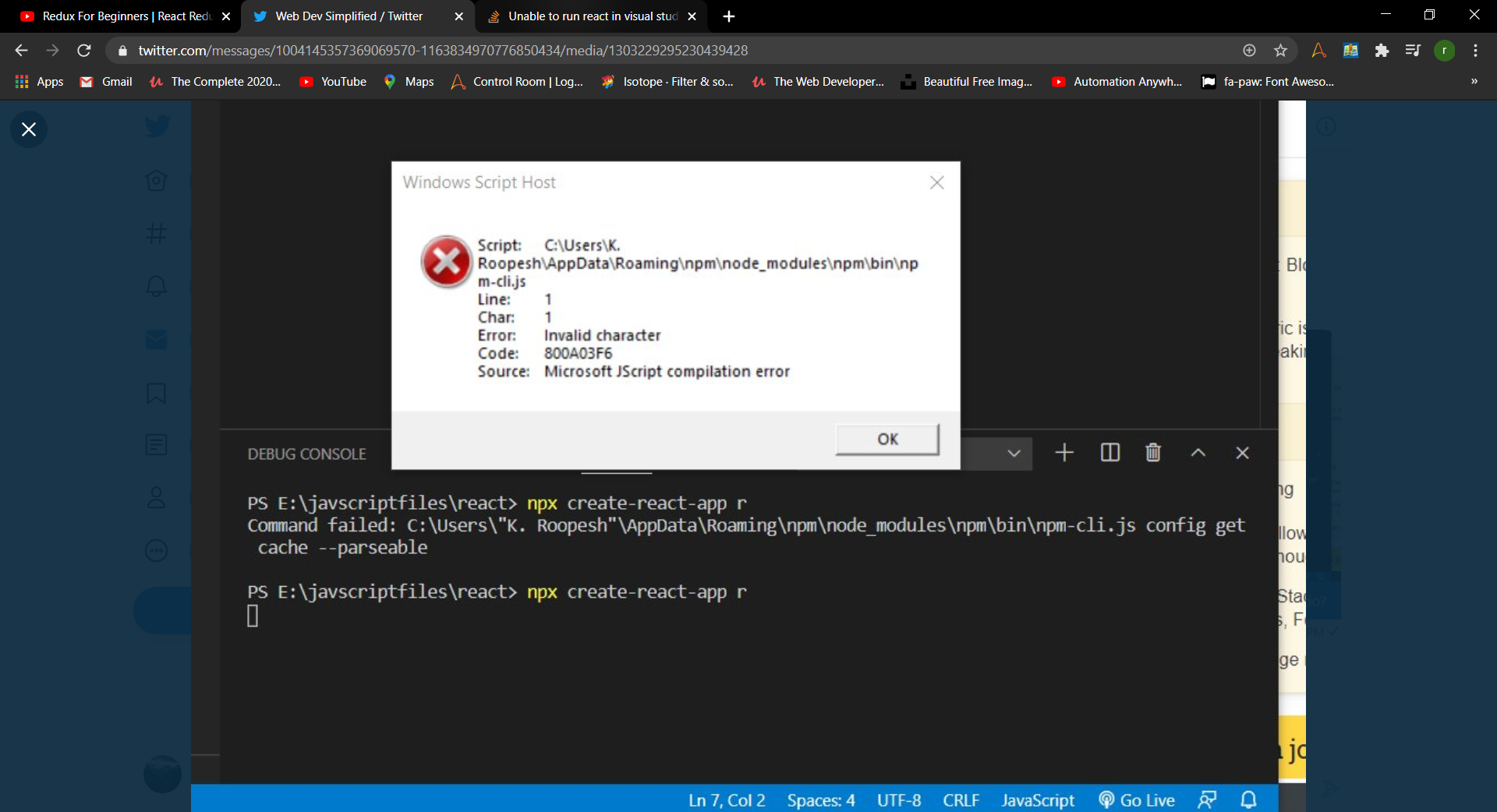This screenshot has width=1497, height=812.
Task: Open Twitter Messages envelope icon
Action: [157, 339]
